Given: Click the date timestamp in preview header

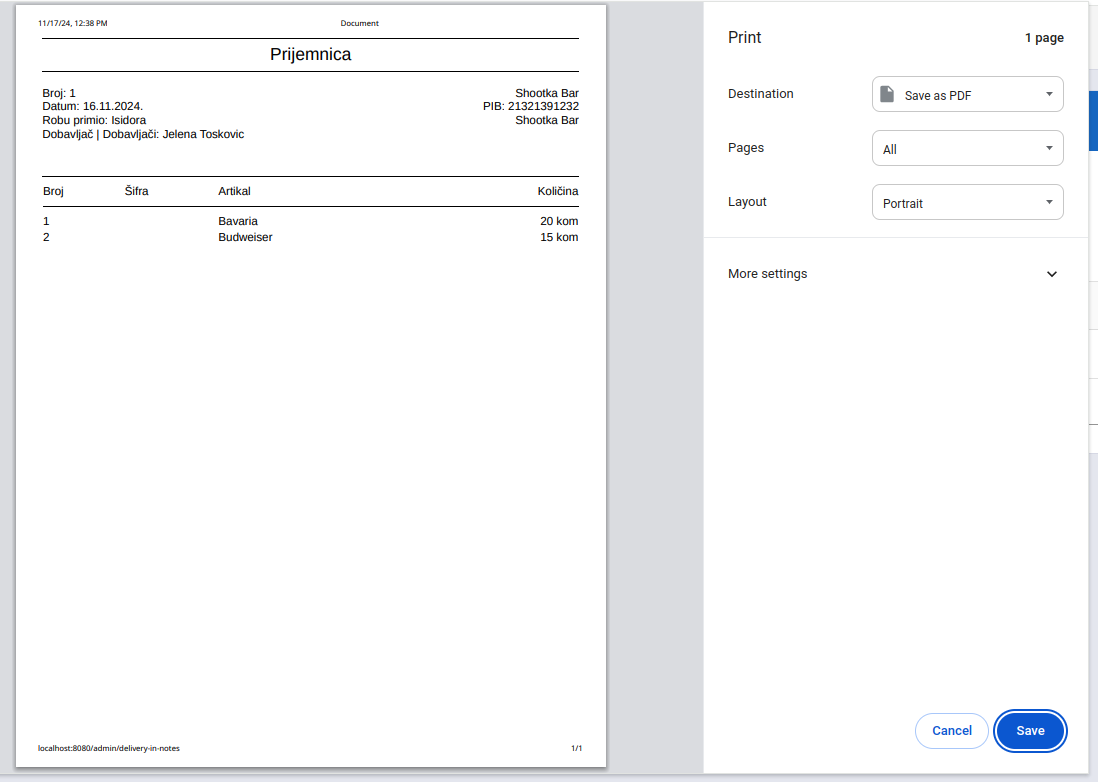Looking at the screenshot, I should [72, 23].
